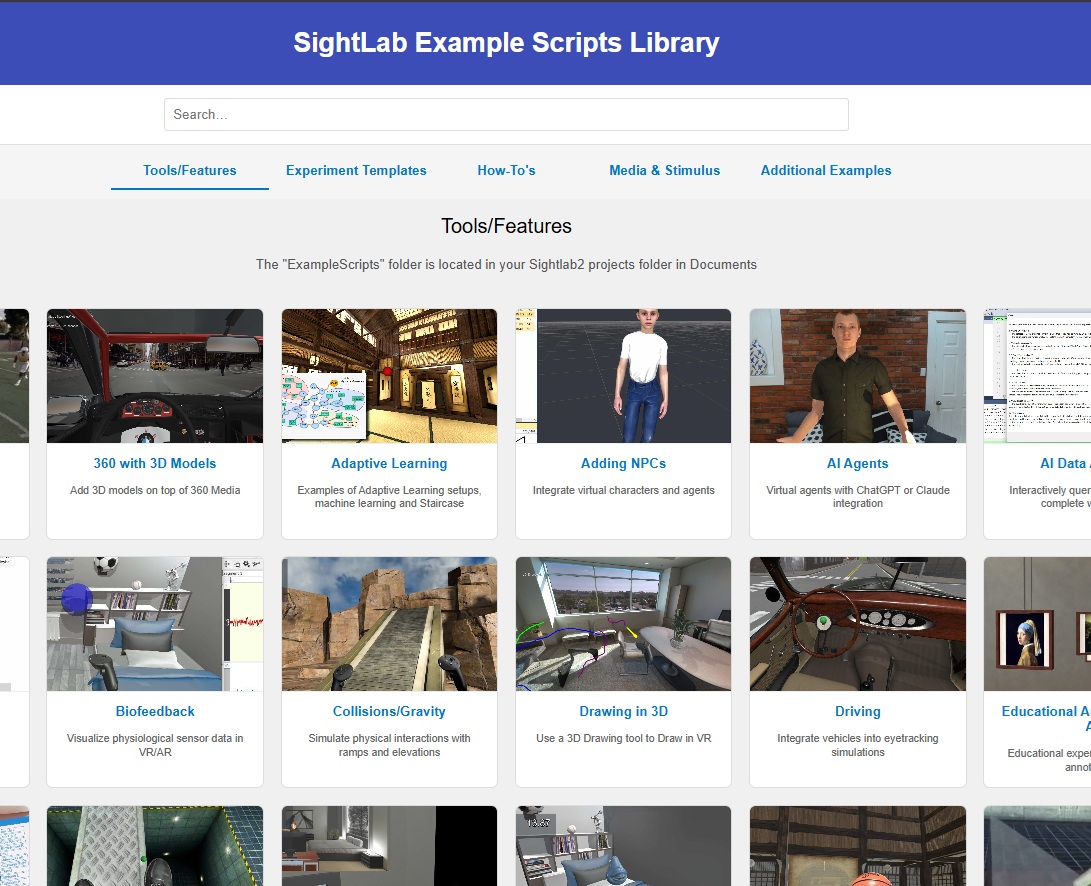Click 'Add 3D models on top of 360 Media'
Viewport: 1091px width, 886px height.
coord(154,490)
